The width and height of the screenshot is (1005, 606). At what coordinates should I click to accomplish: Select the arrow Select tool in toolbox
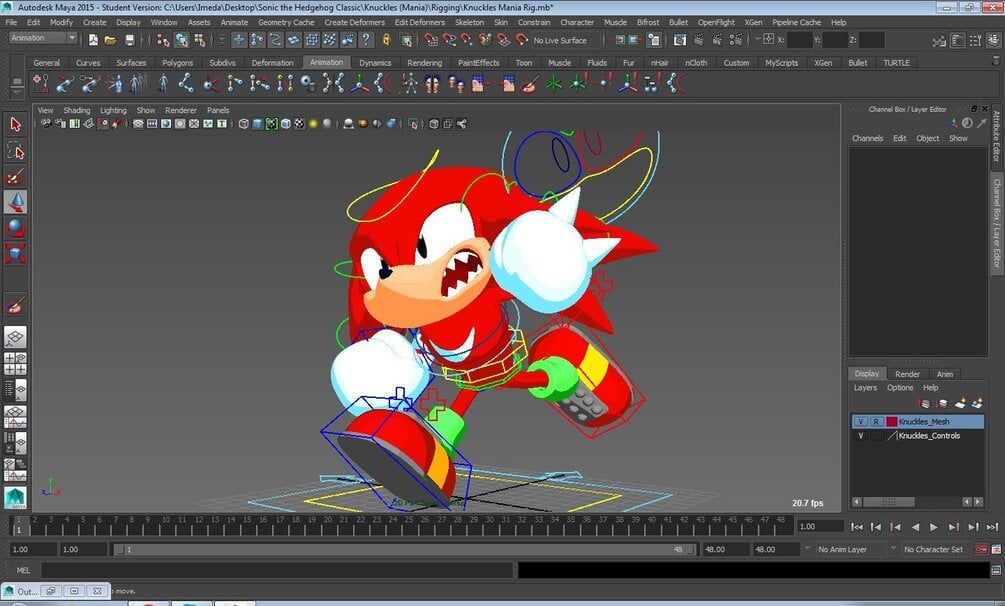[x=15, y=124]
